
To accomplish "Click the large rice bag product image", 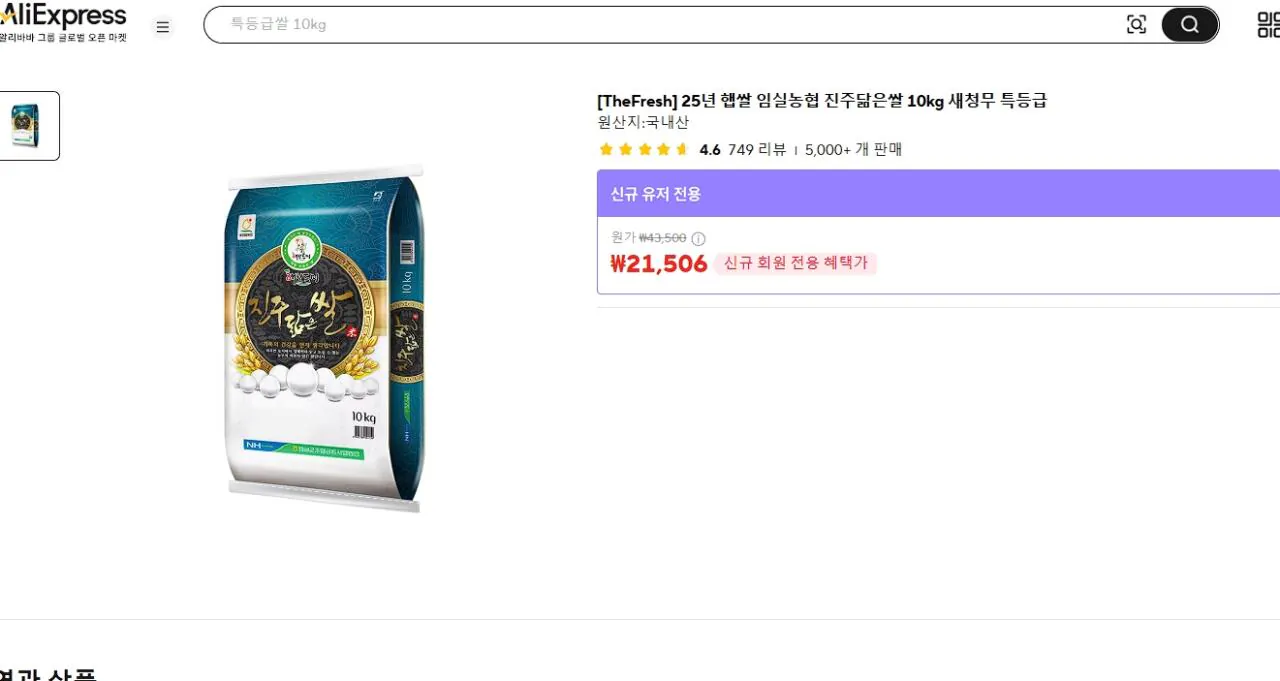I will click(x=326, y=338).
